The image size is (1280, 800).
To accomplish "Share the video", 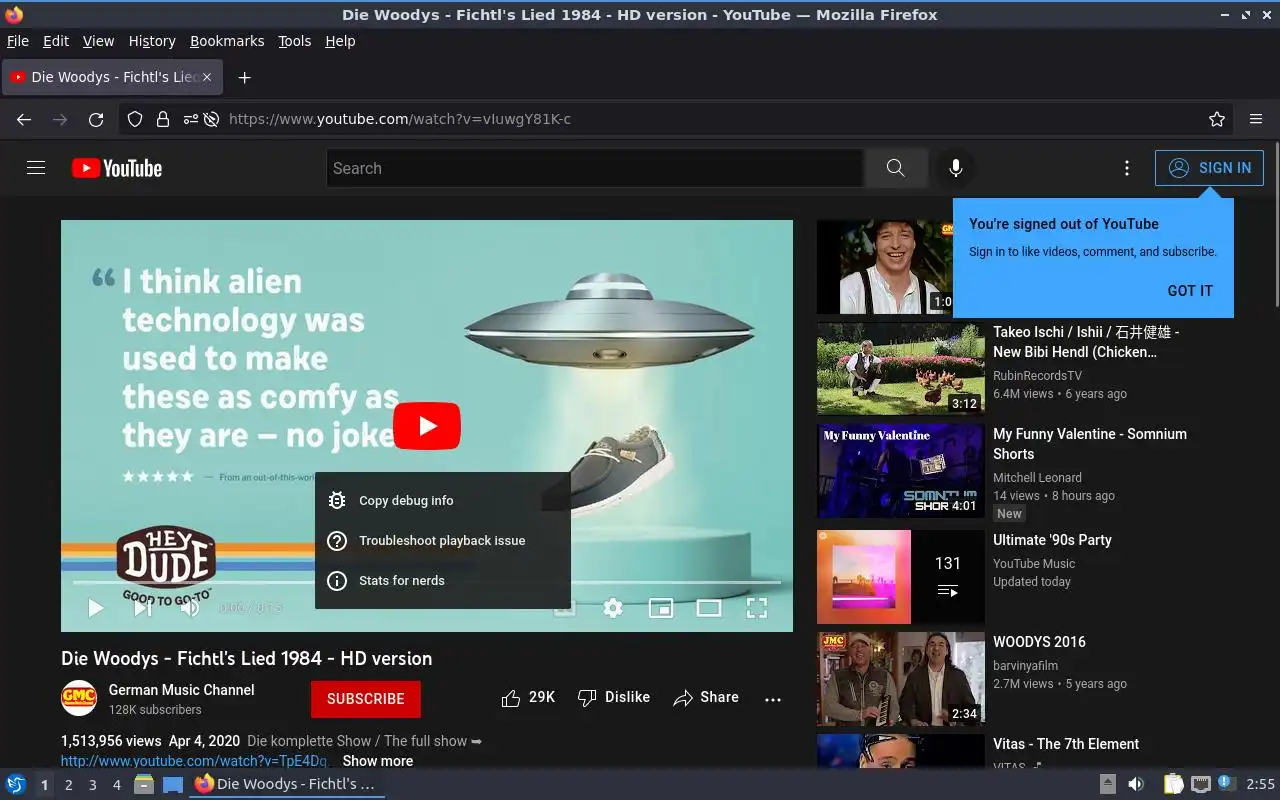I will (706, 697).
